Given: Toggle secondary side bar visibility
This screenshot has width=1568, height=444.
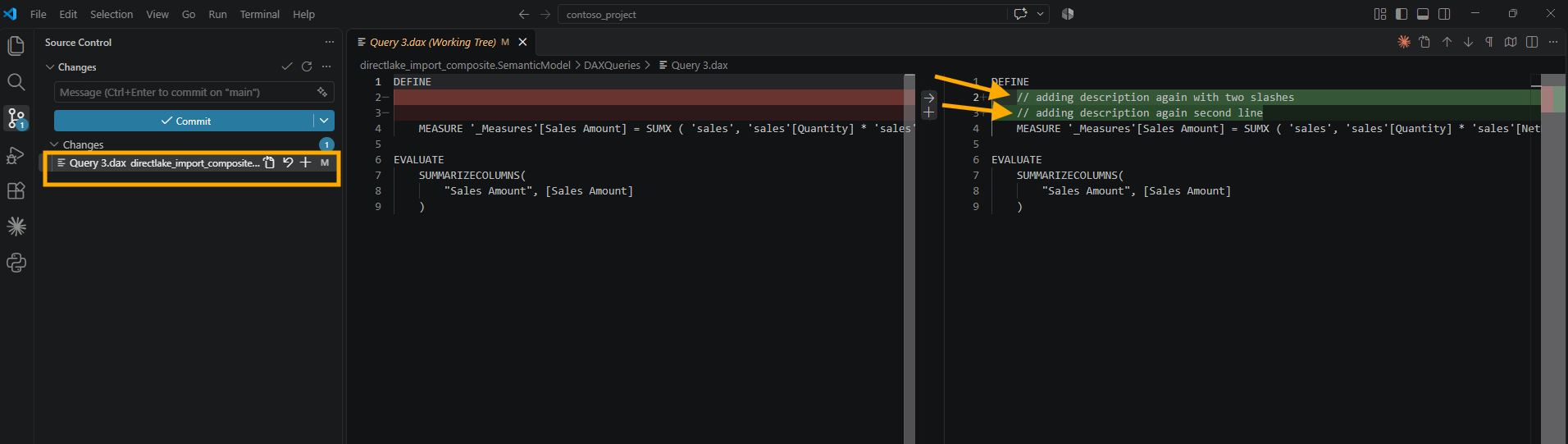Looking at the screenshot, I should tap(1444, 14).
